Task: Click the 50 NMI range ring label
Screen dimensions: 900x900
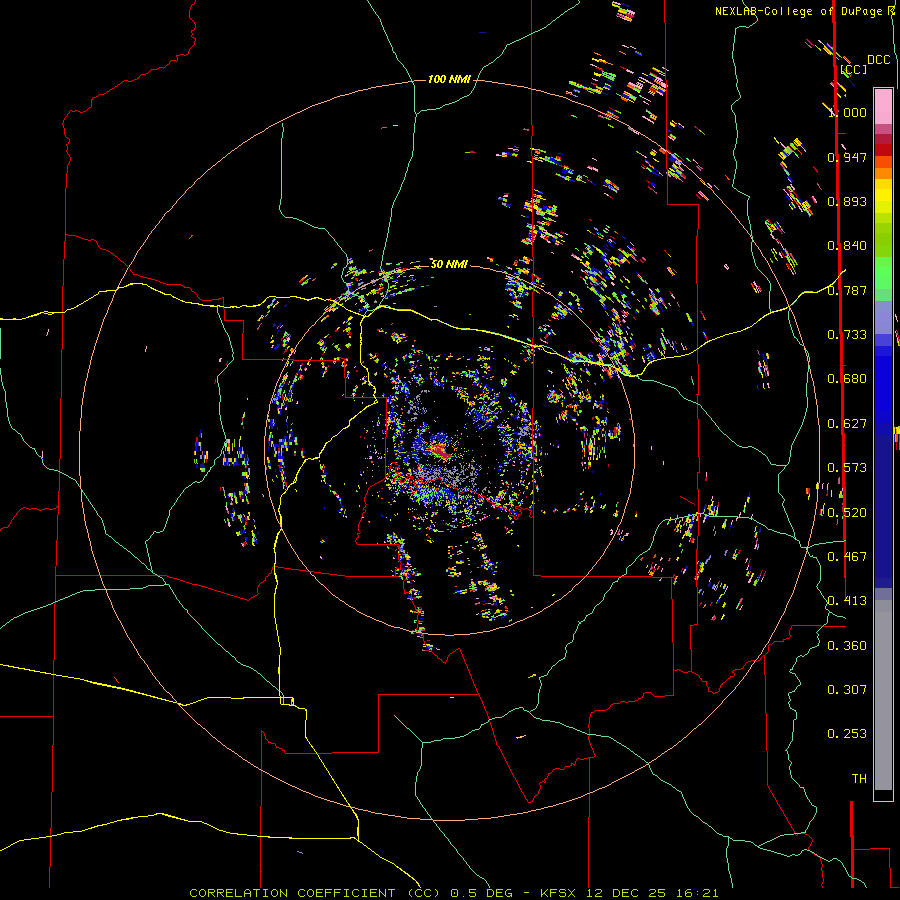Action: (x=449, y=264)
